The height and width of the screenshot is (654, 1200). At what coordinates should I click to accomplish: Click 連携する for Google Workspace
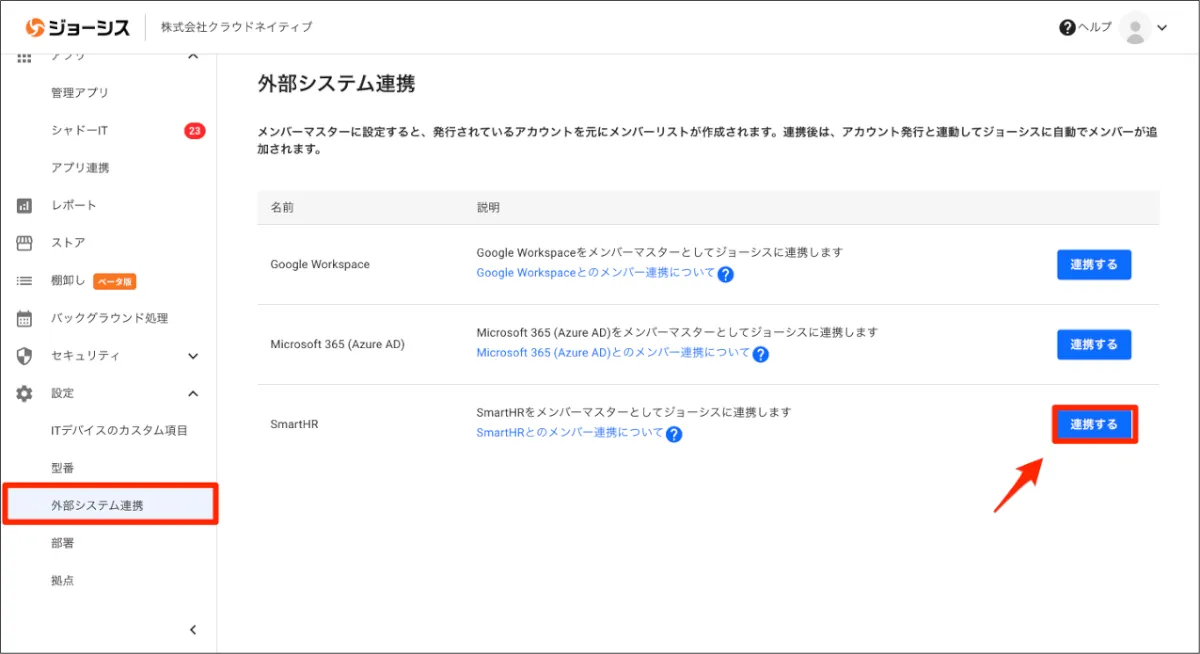coord(1094,265)
